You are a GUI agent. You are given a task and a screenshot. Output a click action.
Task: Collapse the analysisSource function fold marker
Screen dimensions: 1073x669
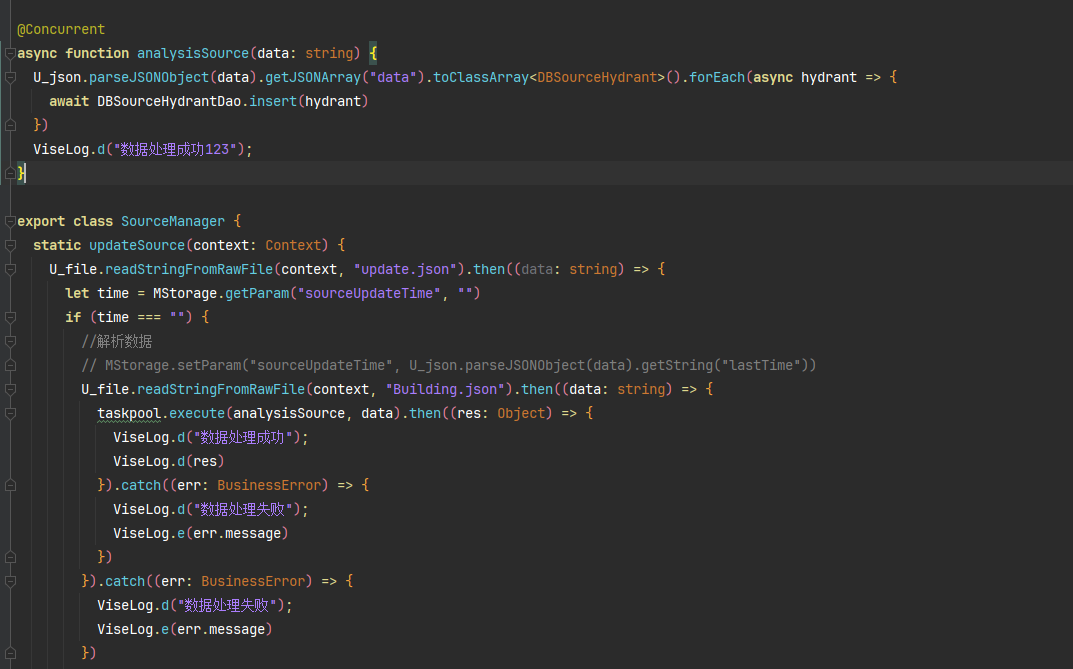coord(10,53)
